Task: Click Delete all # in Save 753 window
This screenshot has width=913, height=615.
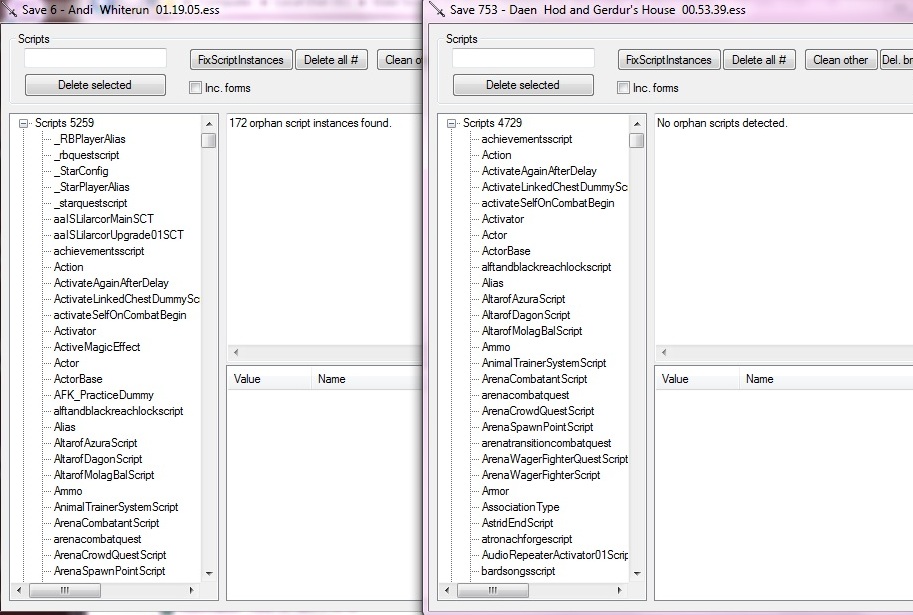Action: (759, 60)
